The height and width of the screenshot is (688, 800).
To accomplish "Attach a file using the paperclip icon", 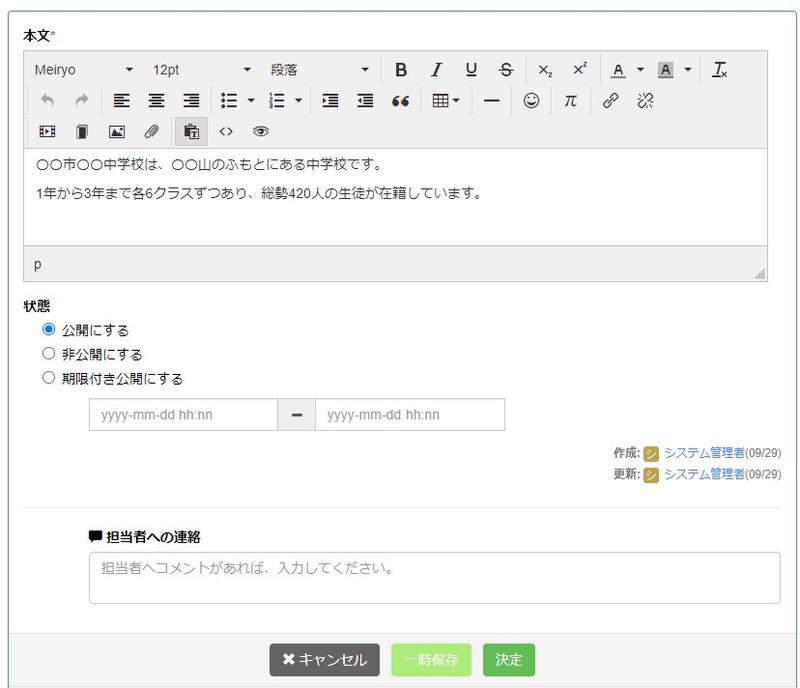I will click(x=152, y=132).
